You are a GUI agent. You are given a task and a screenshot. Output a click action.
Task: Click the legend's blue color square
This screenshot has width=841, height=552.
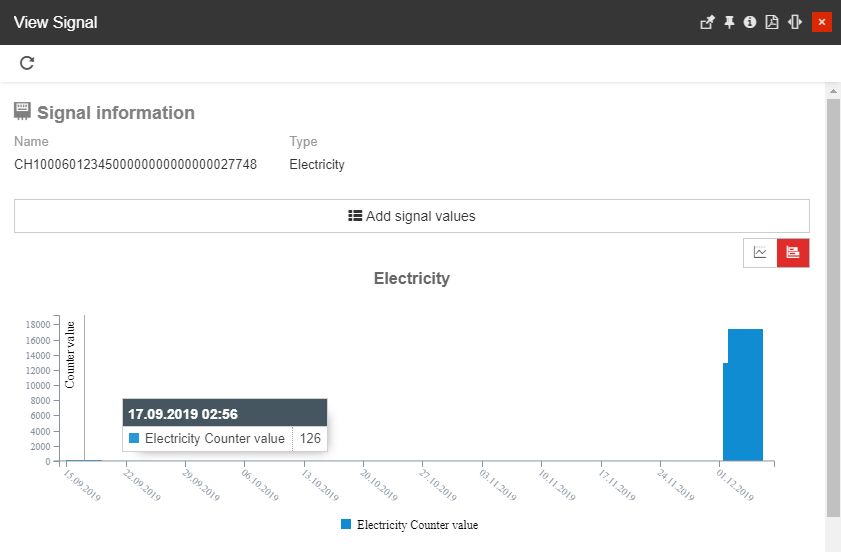pyautogui.click(x=346, y=524)
